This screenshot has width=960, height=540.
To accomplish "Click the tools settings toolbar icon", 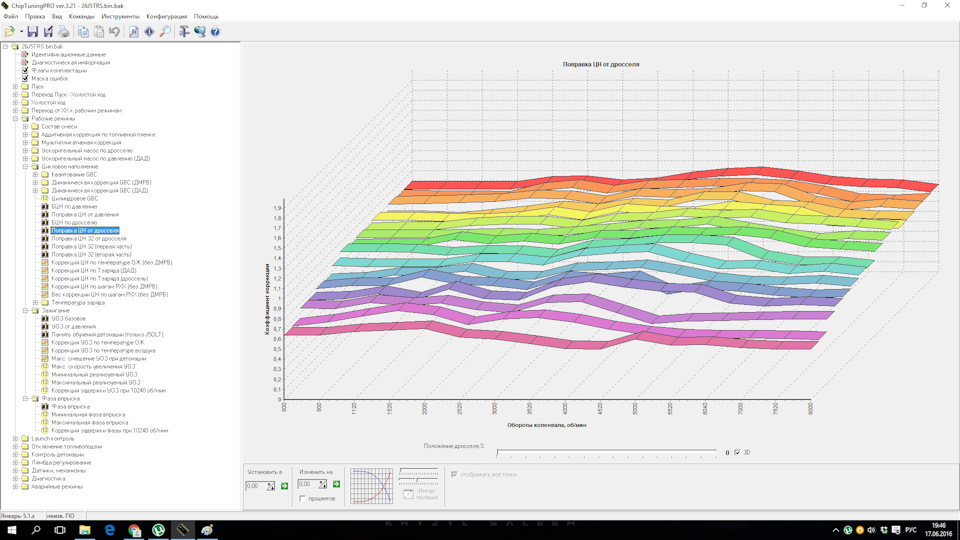I will pyautogui.click(x=184, y=32).
